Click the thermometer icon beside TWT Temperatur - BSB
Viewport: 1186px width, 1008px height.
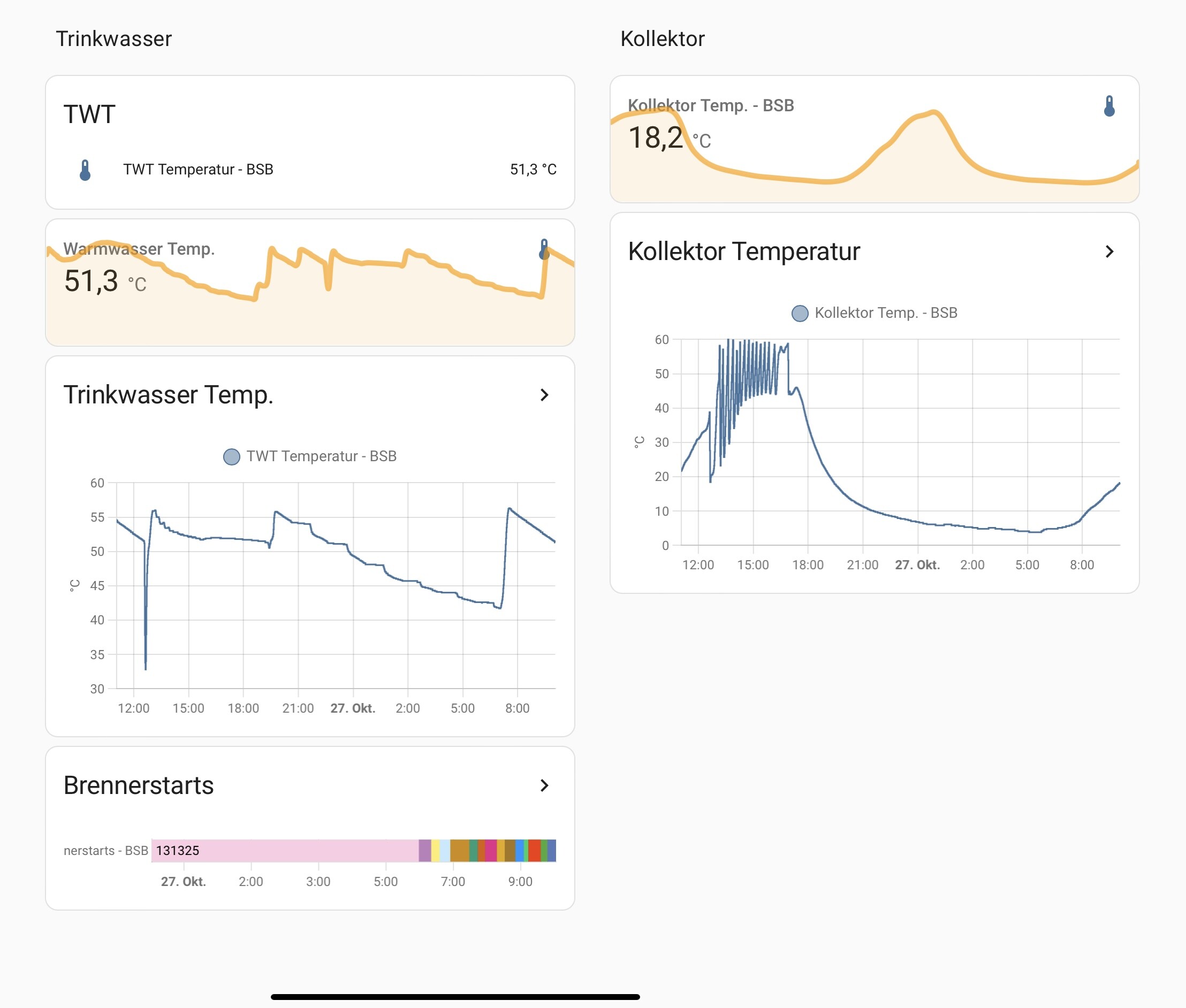pyautogui.click(x=85, y=170)
